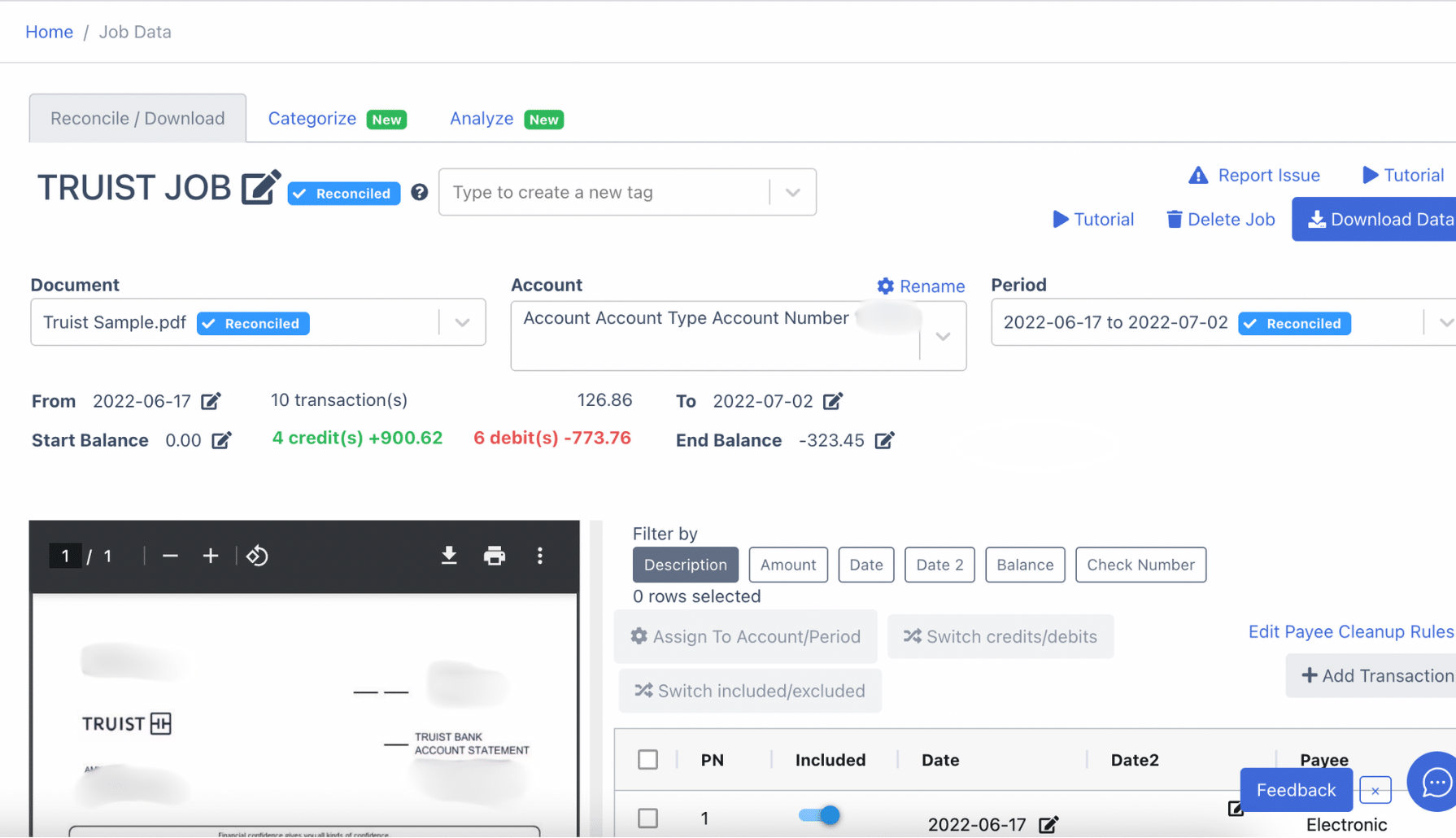Edit the End Balance value
This screenshot has width=1456, height=838.
pyautogui.click(x=884, y=440)
